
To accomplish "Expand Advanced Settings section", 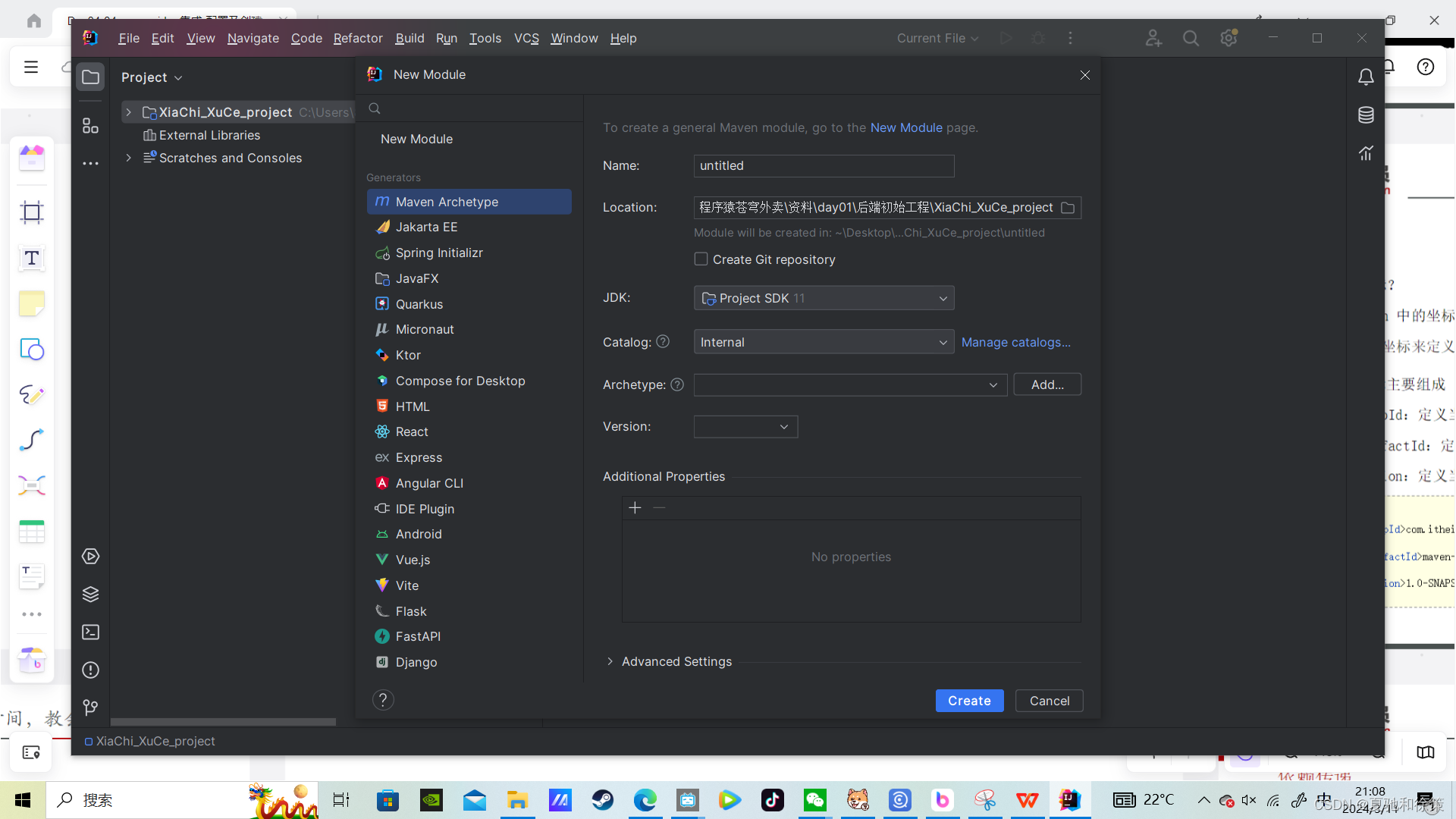I will [610, 661].
